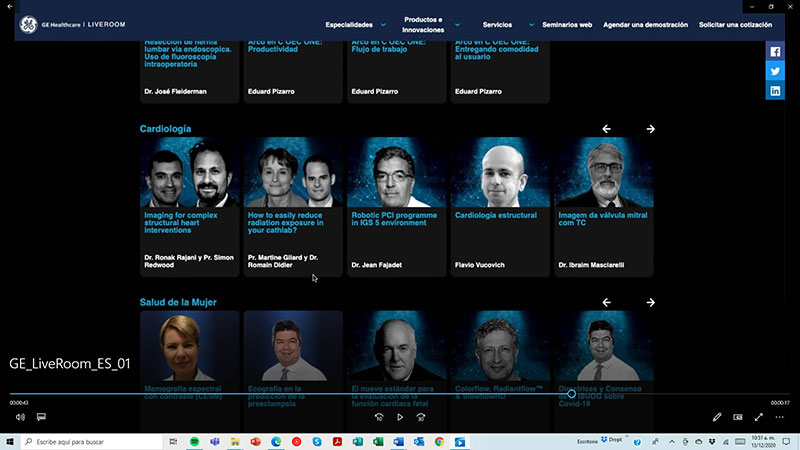Open Skype from the taskbar
800x450 pixels.
tap(317, 442)
